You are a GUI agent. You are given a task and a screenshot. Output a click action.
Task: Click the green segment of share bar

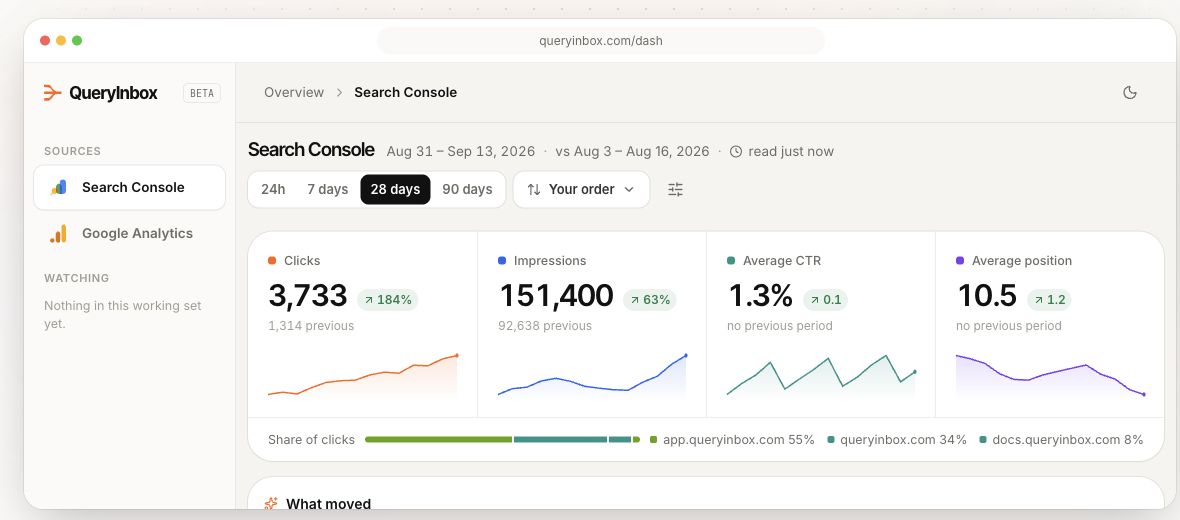point(438,439)
